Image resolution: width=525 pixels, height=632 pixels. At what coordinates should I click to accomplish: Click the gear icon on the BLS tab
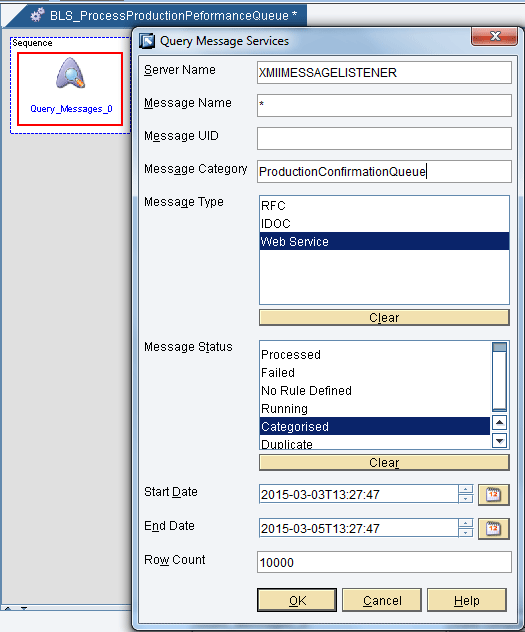click(x=37, y=15)
